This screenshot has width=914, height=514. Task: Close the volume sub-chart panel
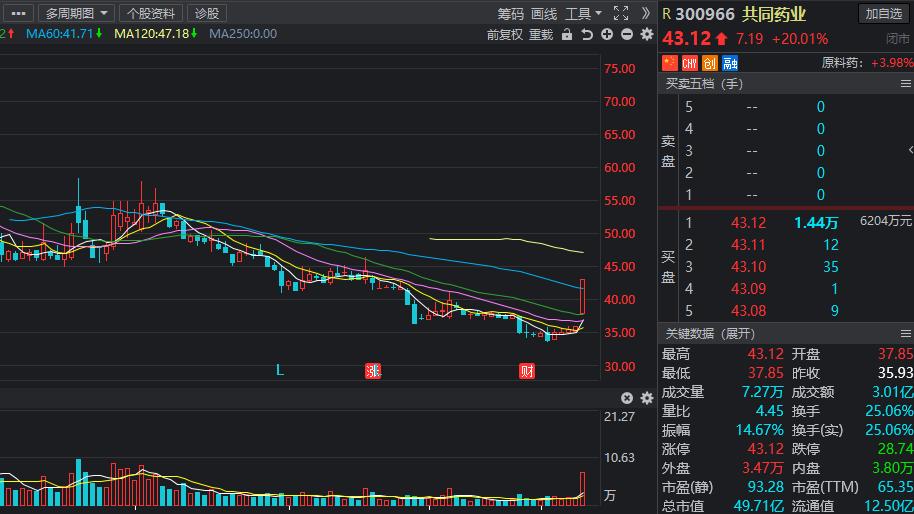coord(627,398)
